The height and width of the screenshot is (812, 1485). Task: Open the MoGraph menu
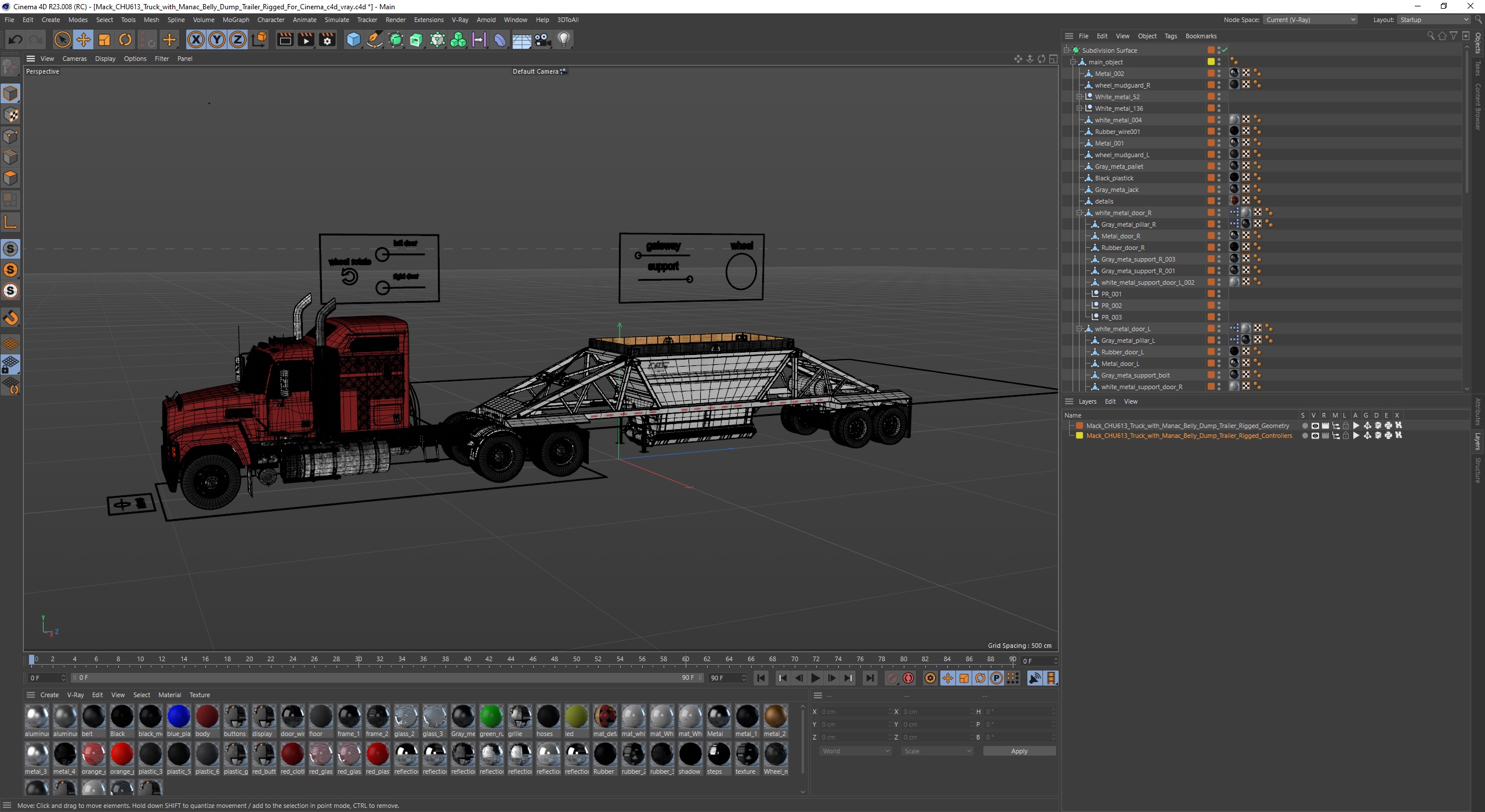236,20
